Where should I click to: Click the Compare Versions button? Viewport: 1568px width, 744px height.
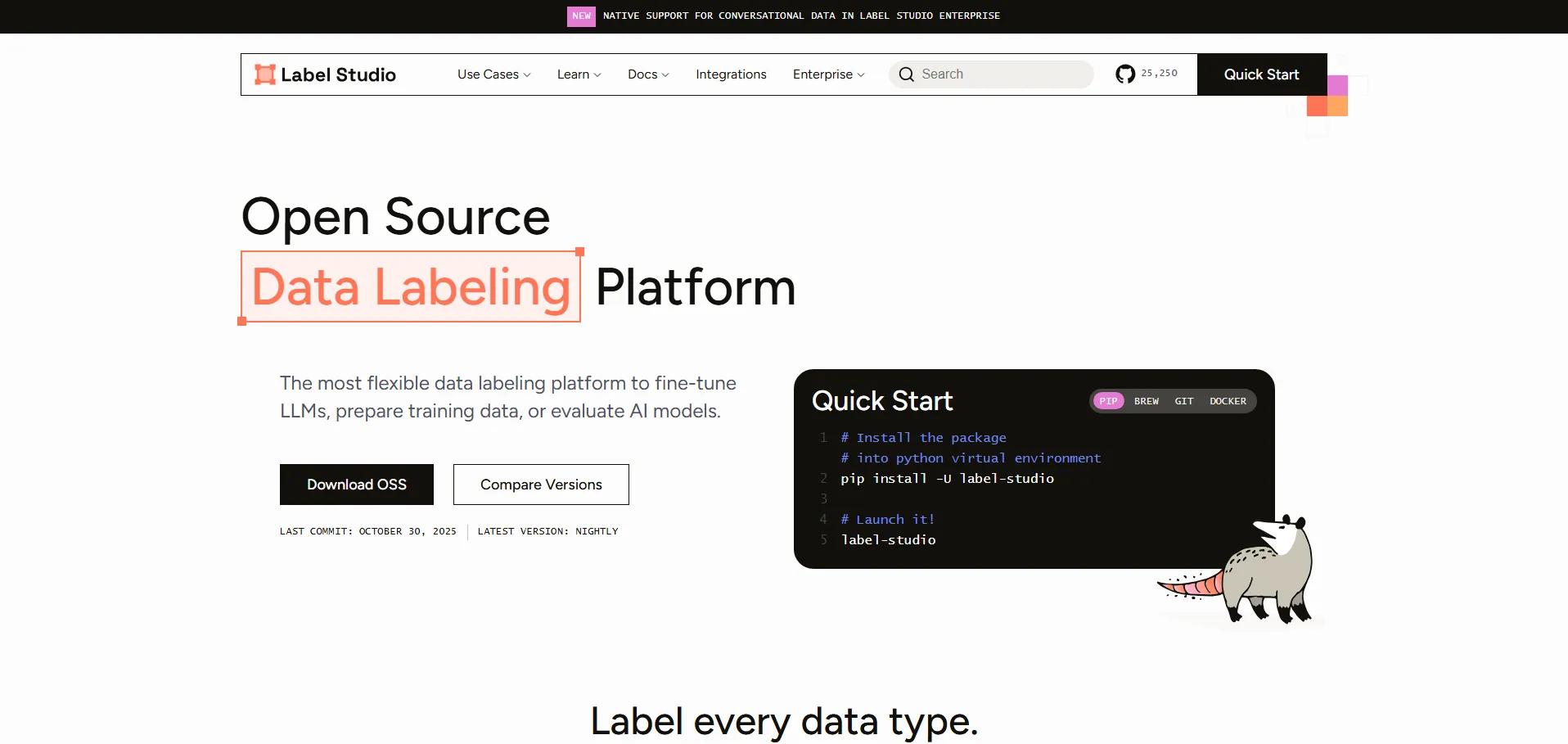pos(541,485)
